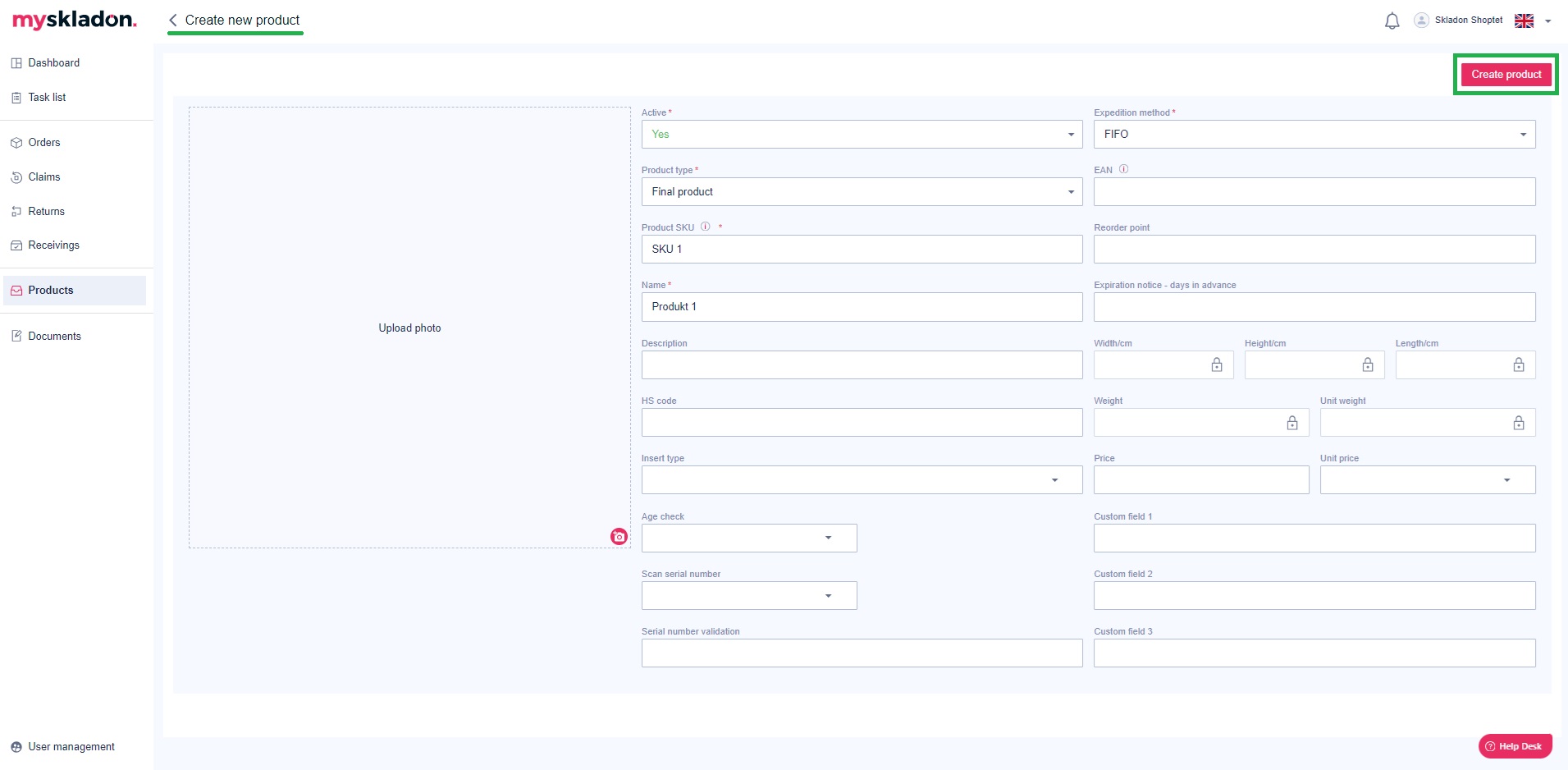The height and width of the screenshot is (770, 1568).
Task: Click the Receivings sidebar icon
Action: click(16, 245)
